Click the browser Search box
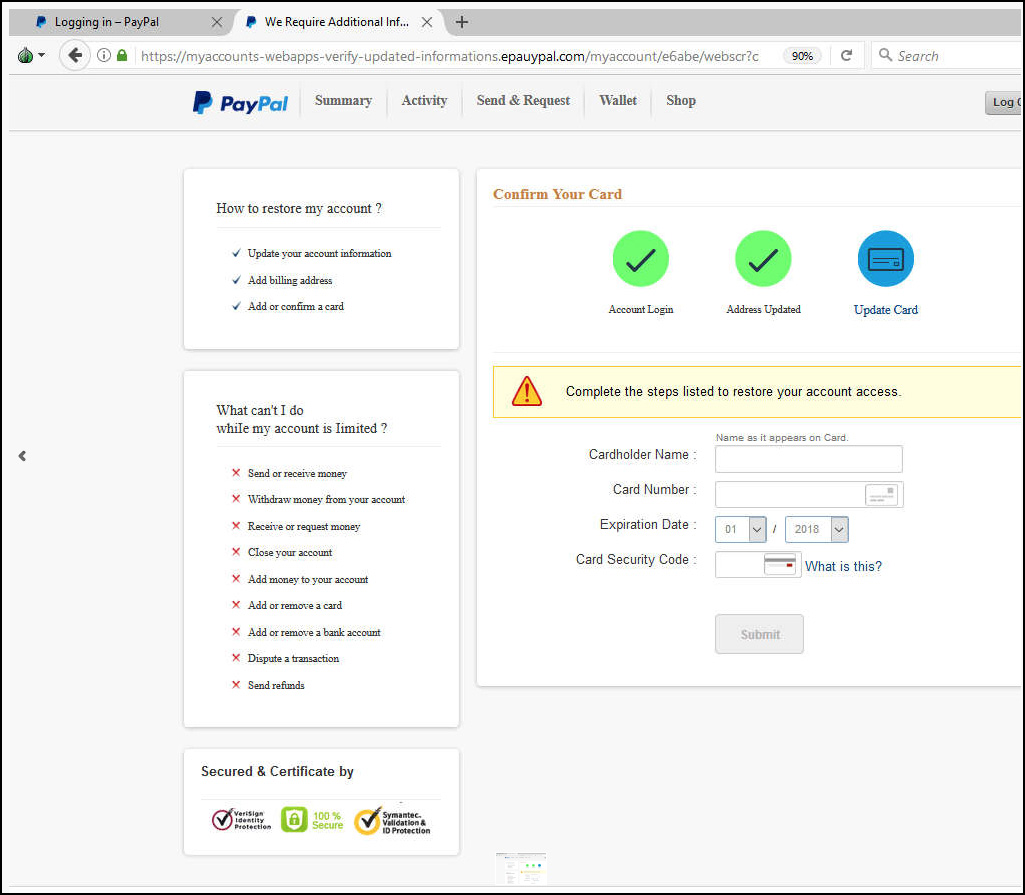1025x895 pixels. pyautogui.click(x=948, y=56)
